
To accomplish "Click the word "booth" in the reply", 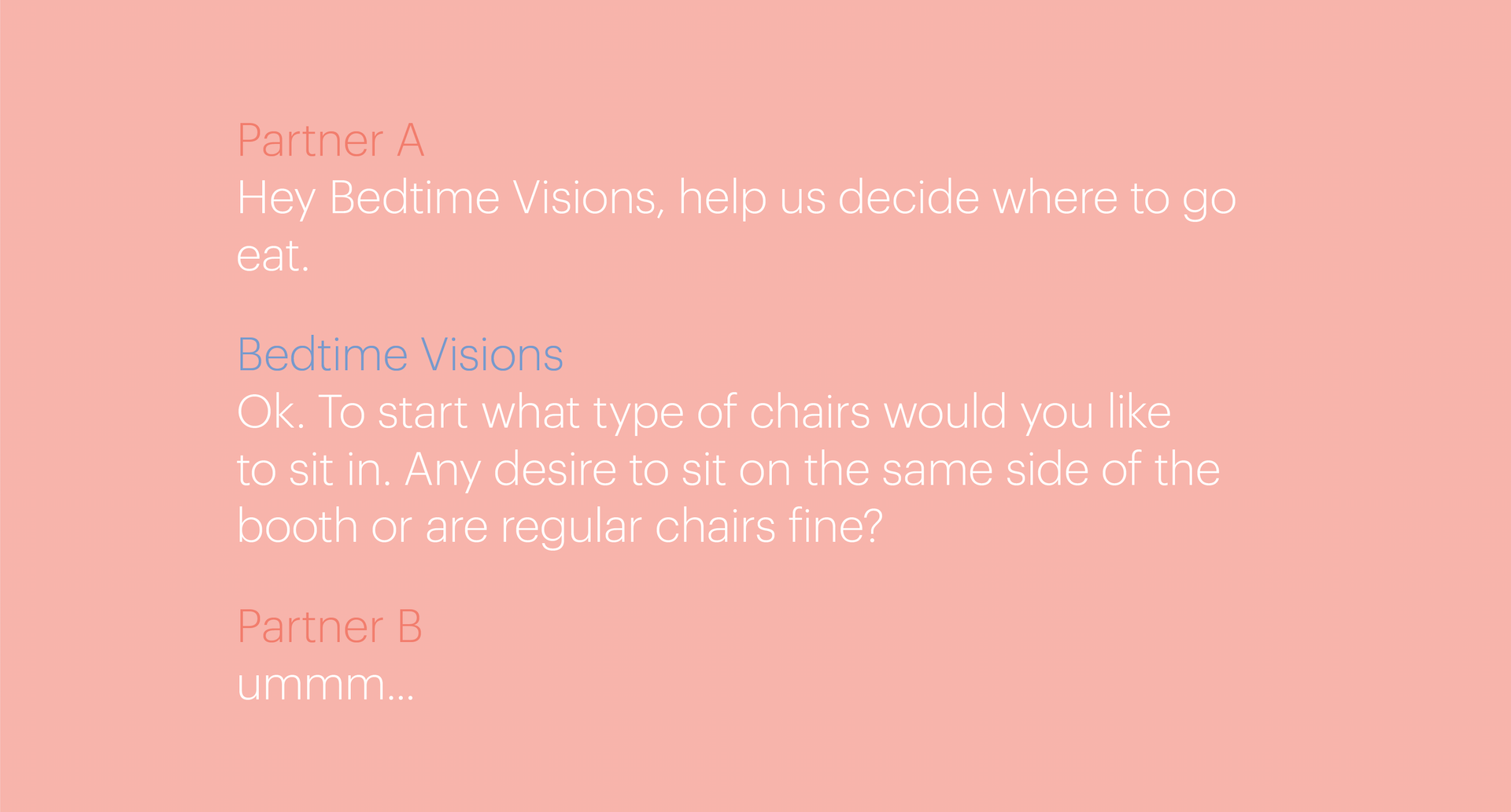I will [x=297, y=526].
